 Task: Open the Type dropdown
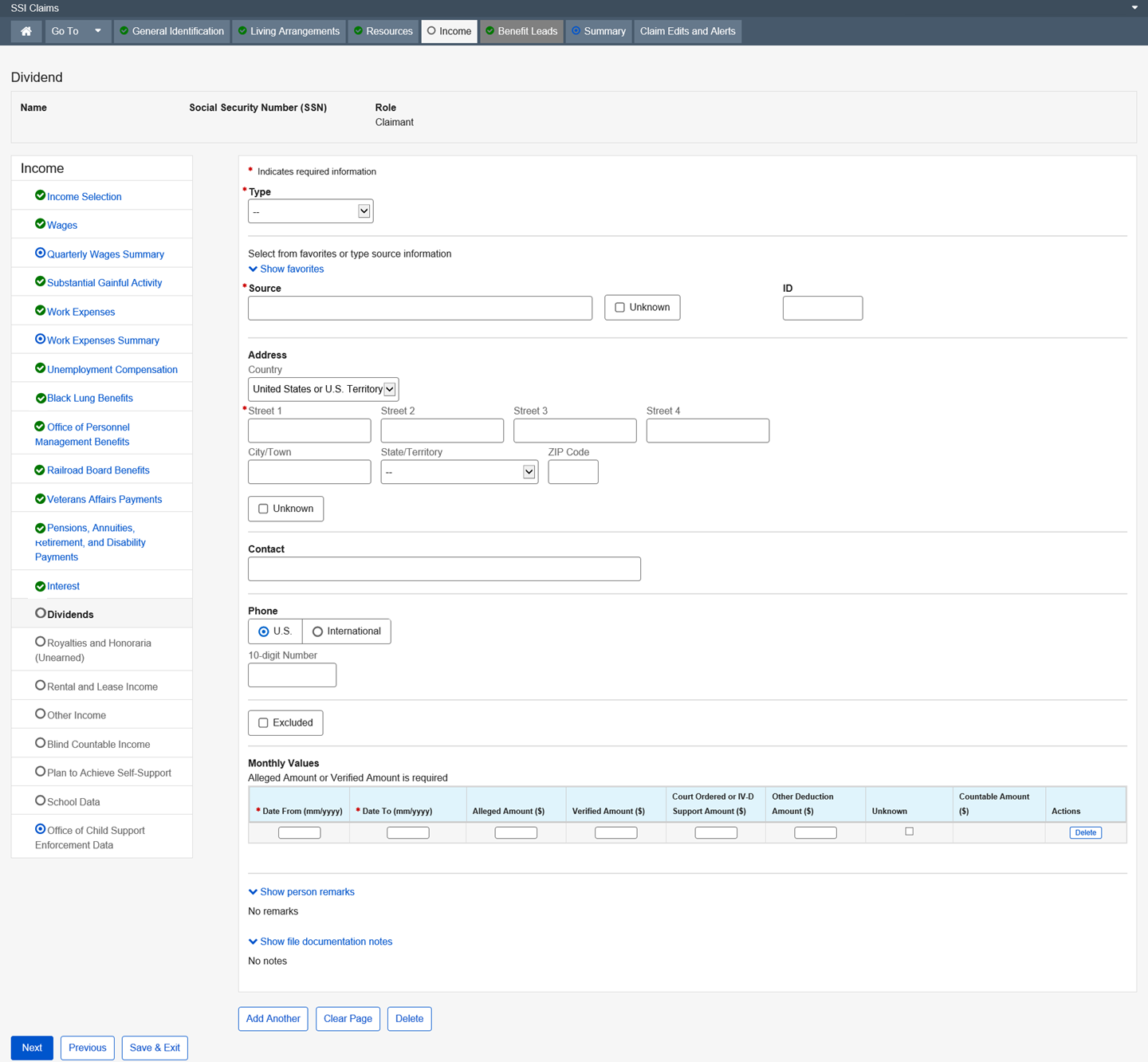(x=310, y=211)
